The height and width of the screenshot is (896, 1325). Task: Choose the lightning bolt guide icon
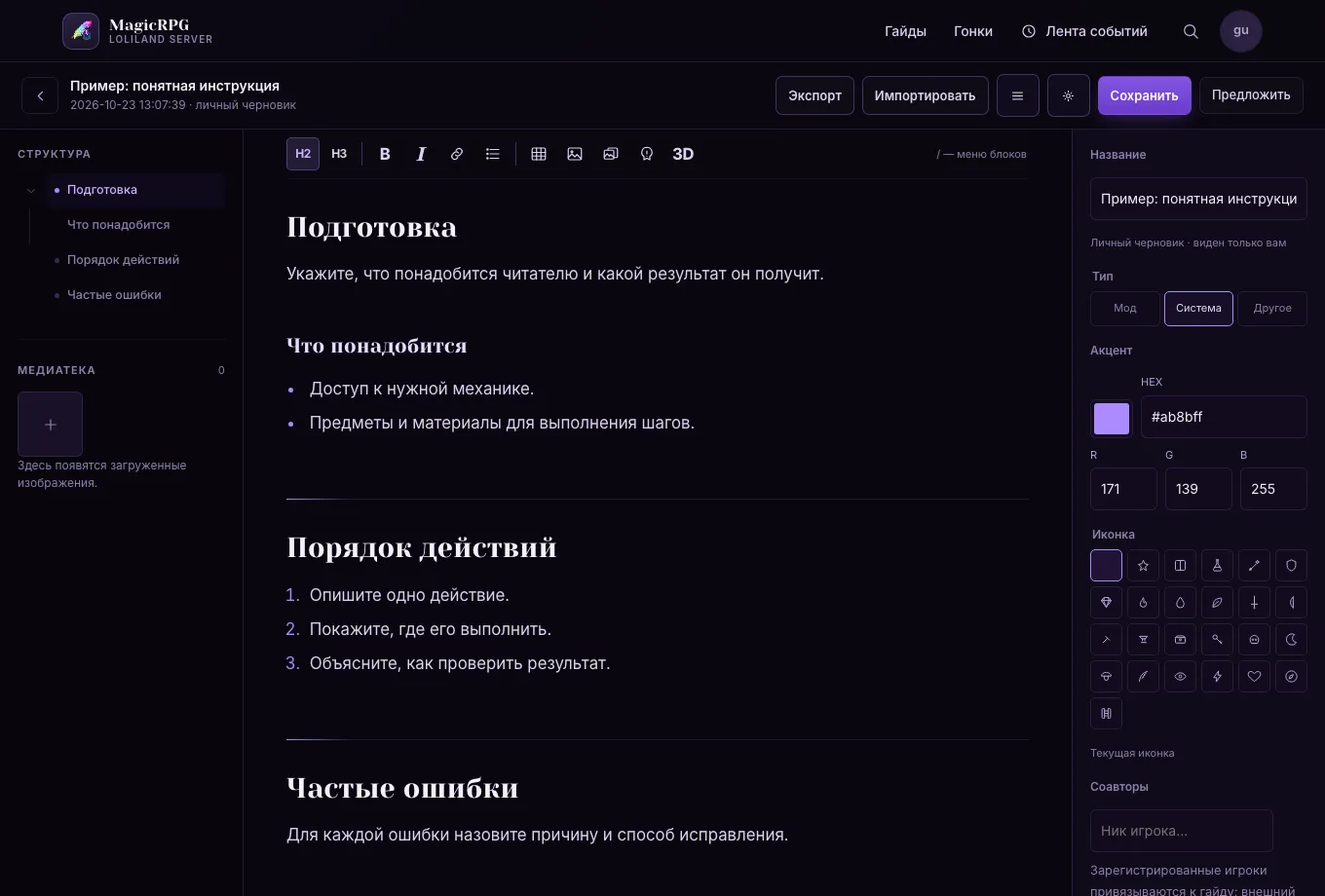(1217, 677)
